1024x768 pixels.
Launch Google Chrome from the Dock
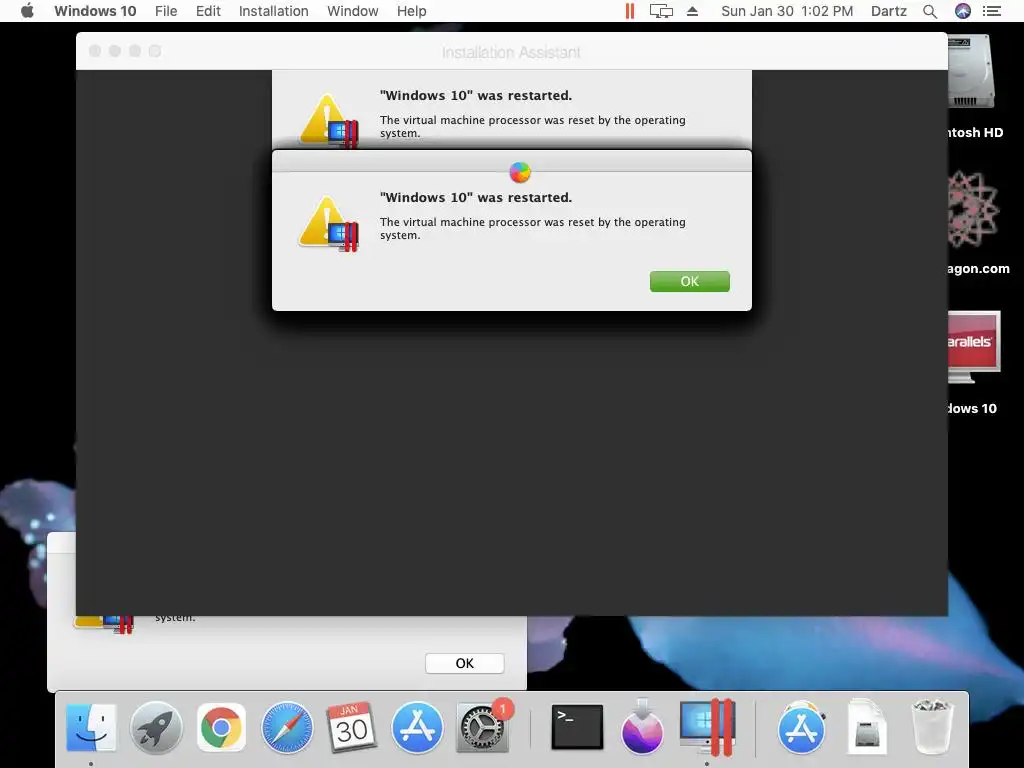[221, 727]
